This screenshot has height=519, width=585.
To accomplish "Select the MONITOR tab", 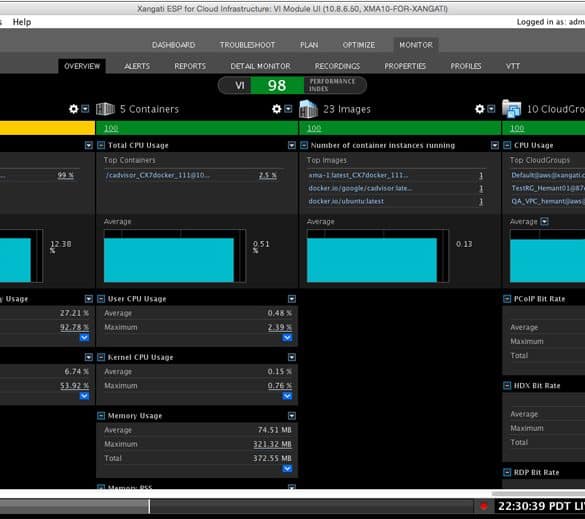I will 416,45.
